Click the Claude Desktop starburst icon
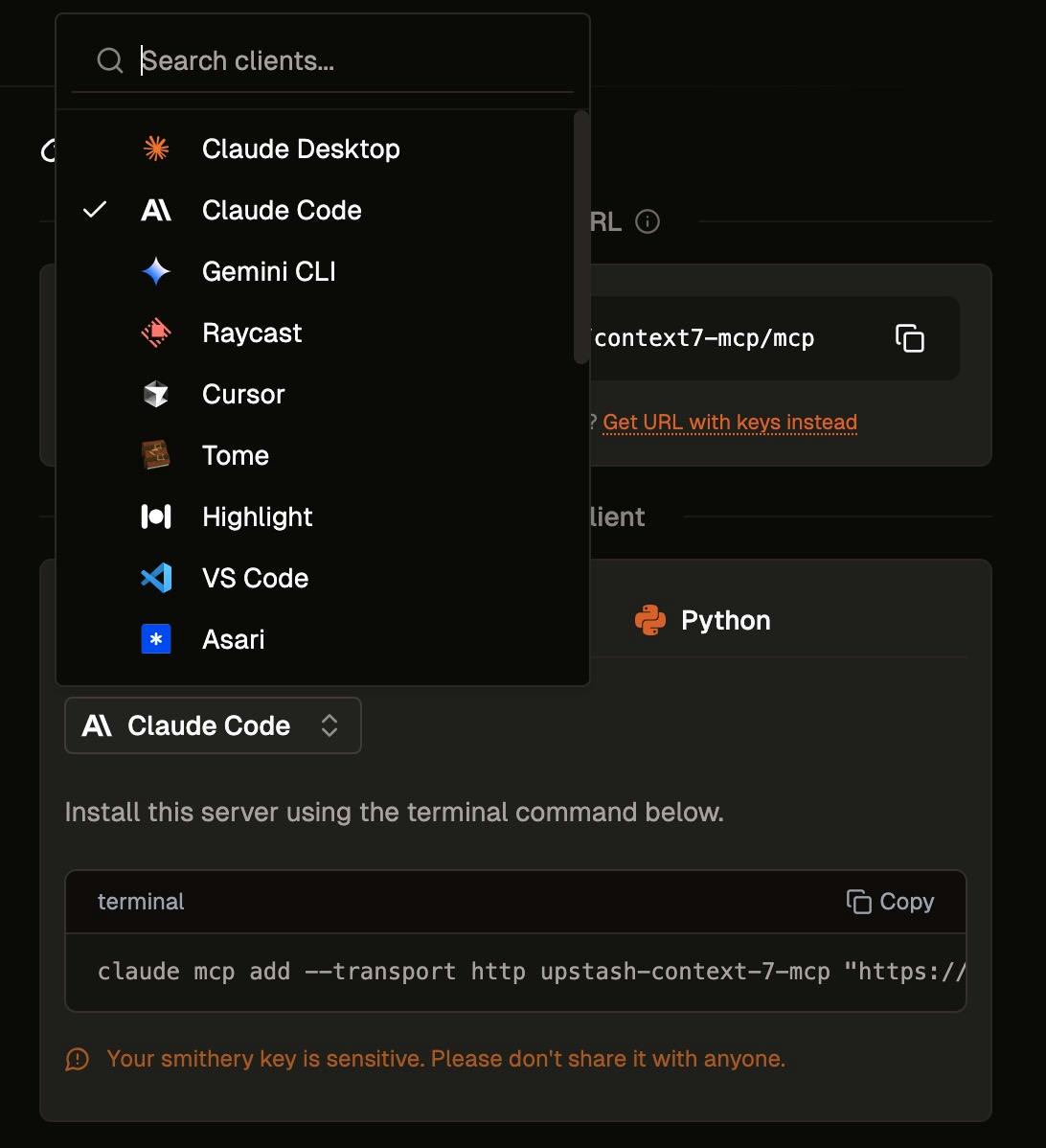The height and width of the screenshot is (1148, 1046). click(x=156, y=149)
